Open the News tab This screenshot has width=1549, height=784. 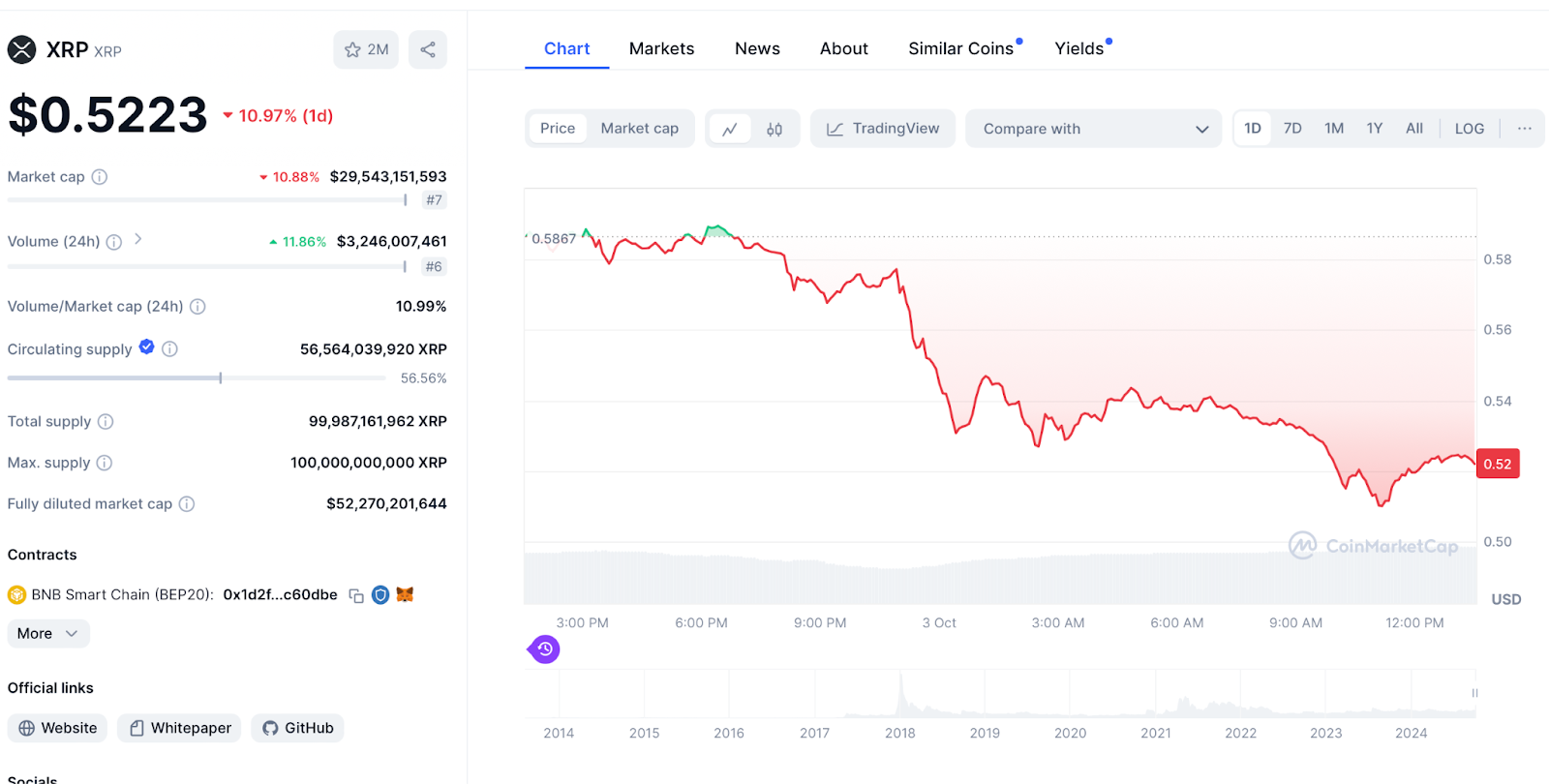[757, 48]
